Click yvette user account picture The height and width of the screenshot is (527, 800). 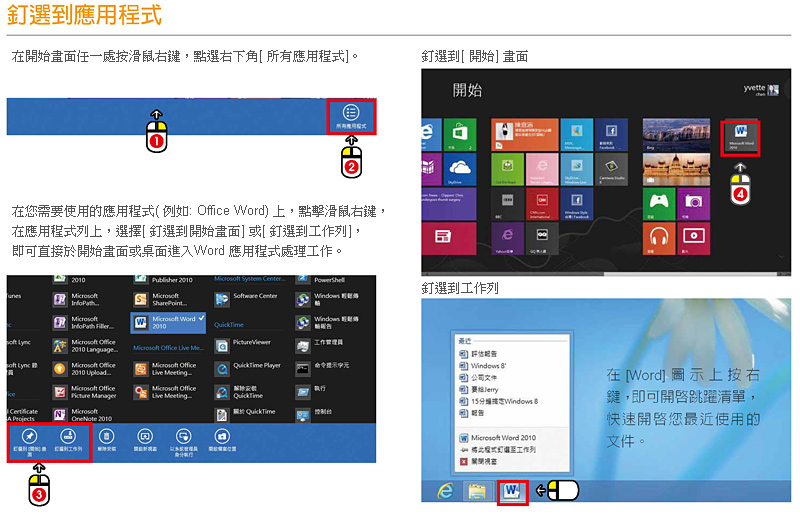[x=773, y=90]
